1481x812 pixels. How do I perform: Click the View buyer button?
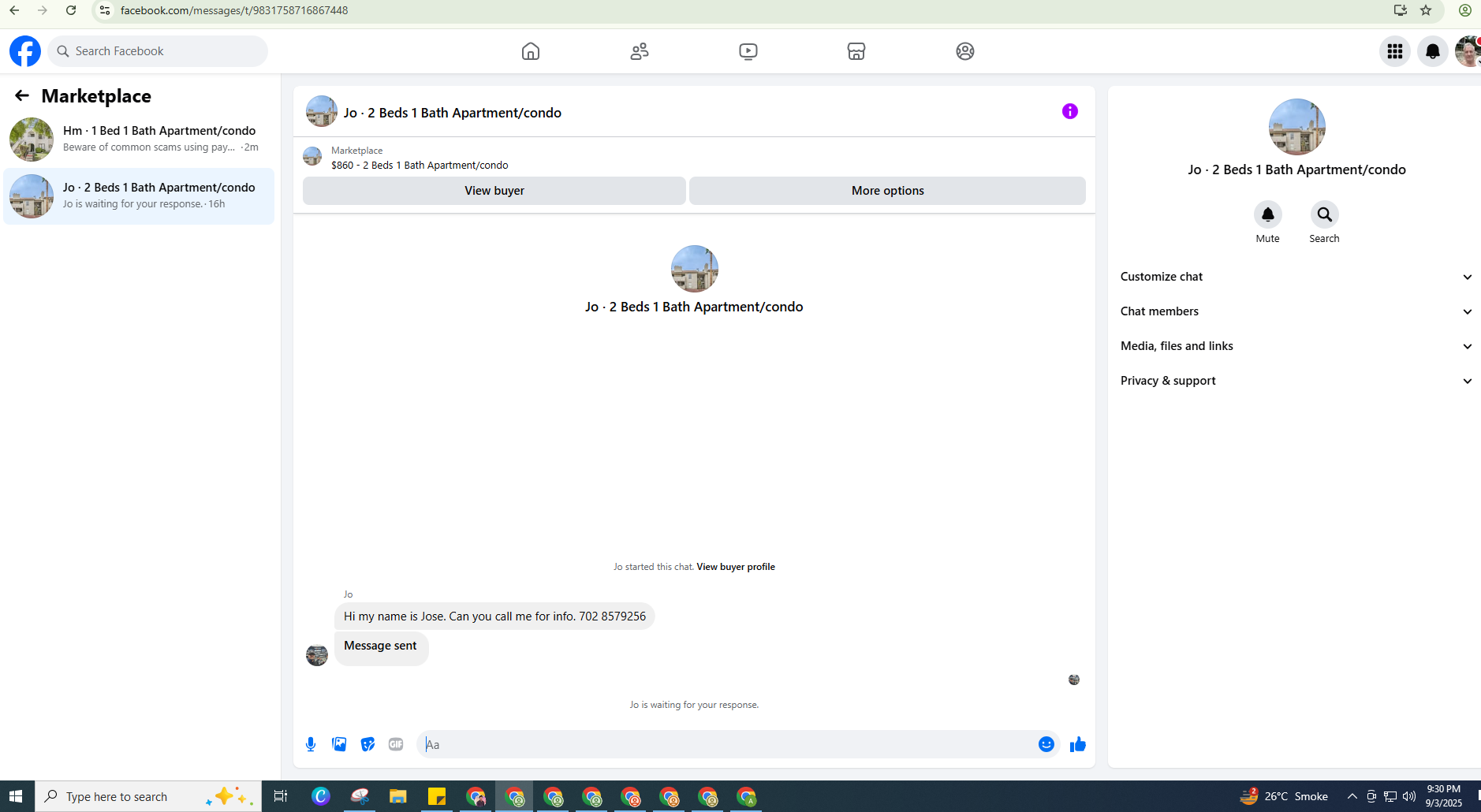[494, 191]
